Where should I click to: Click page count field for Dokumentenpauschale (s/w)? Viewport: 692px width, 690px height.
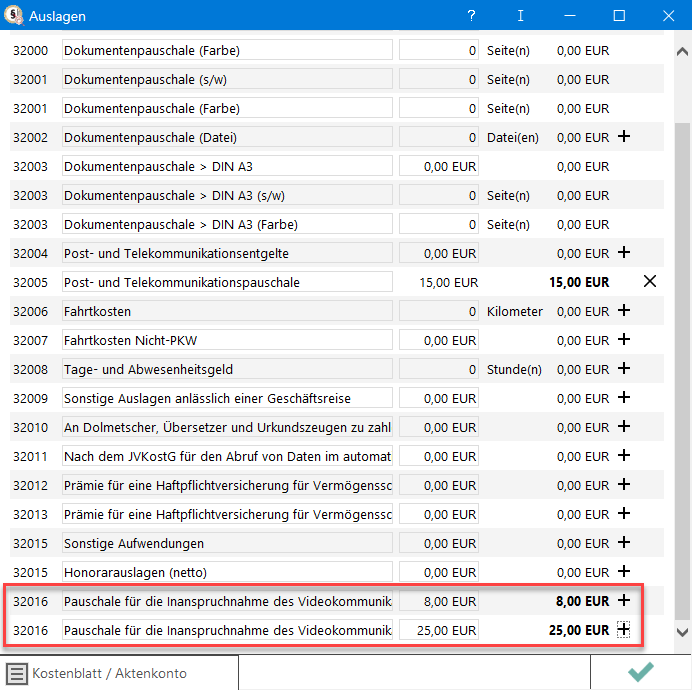439,79
